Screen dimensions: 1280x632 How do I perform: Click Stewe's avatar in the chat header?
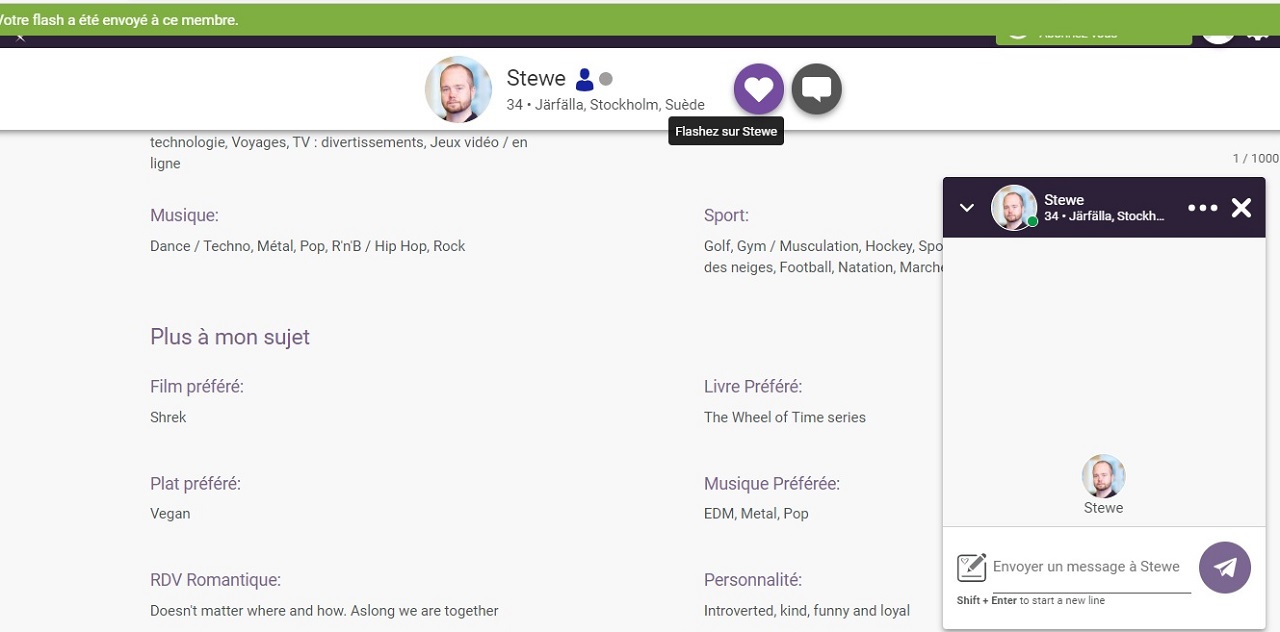click(x=1014, y=208)
